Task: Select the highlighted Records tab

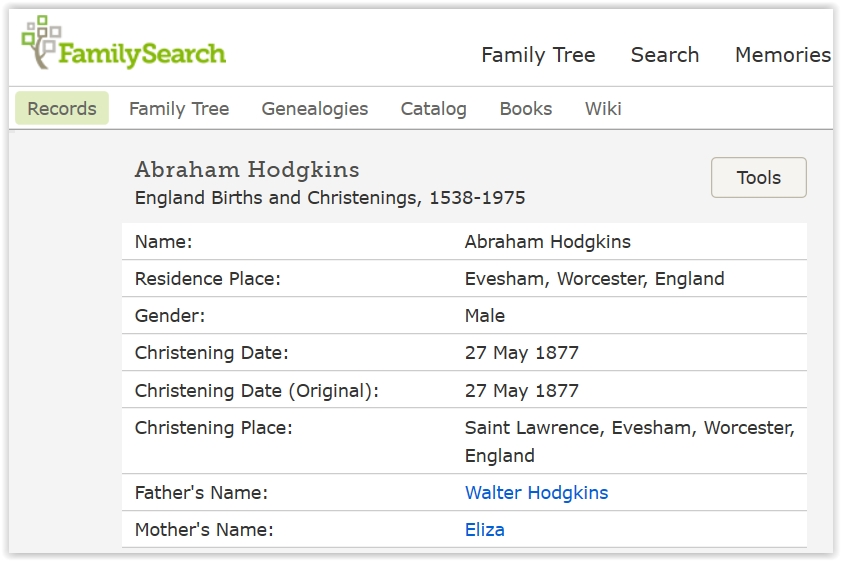Action: 62,109
